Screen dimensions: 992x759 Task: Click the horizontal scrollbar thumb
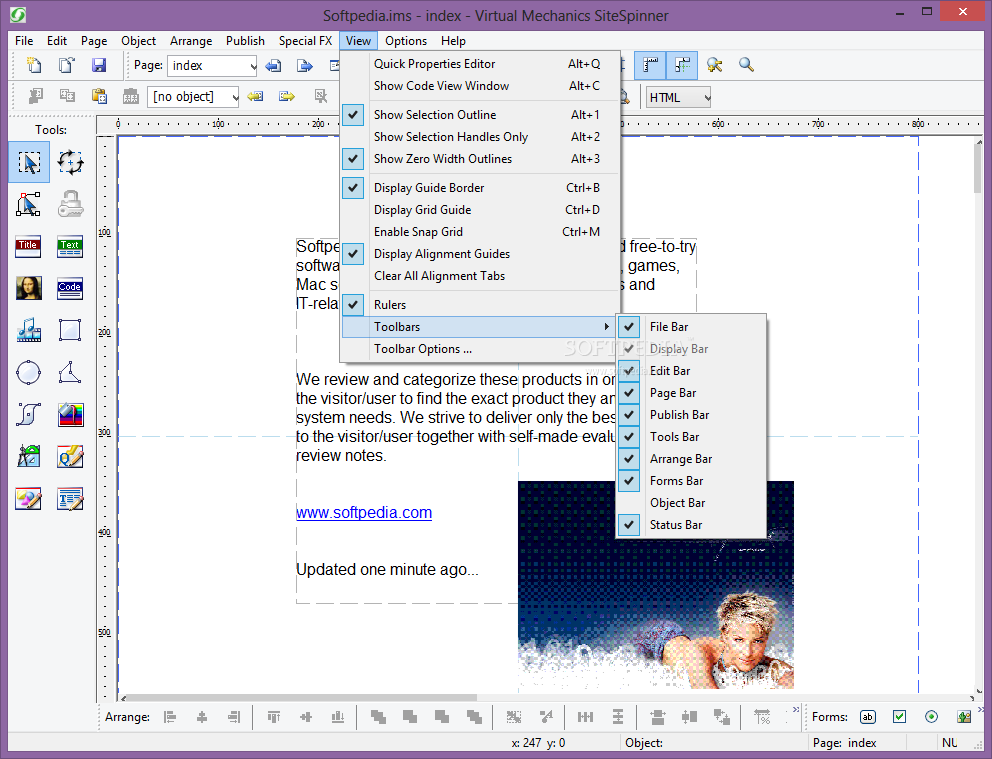pos(302,698)
